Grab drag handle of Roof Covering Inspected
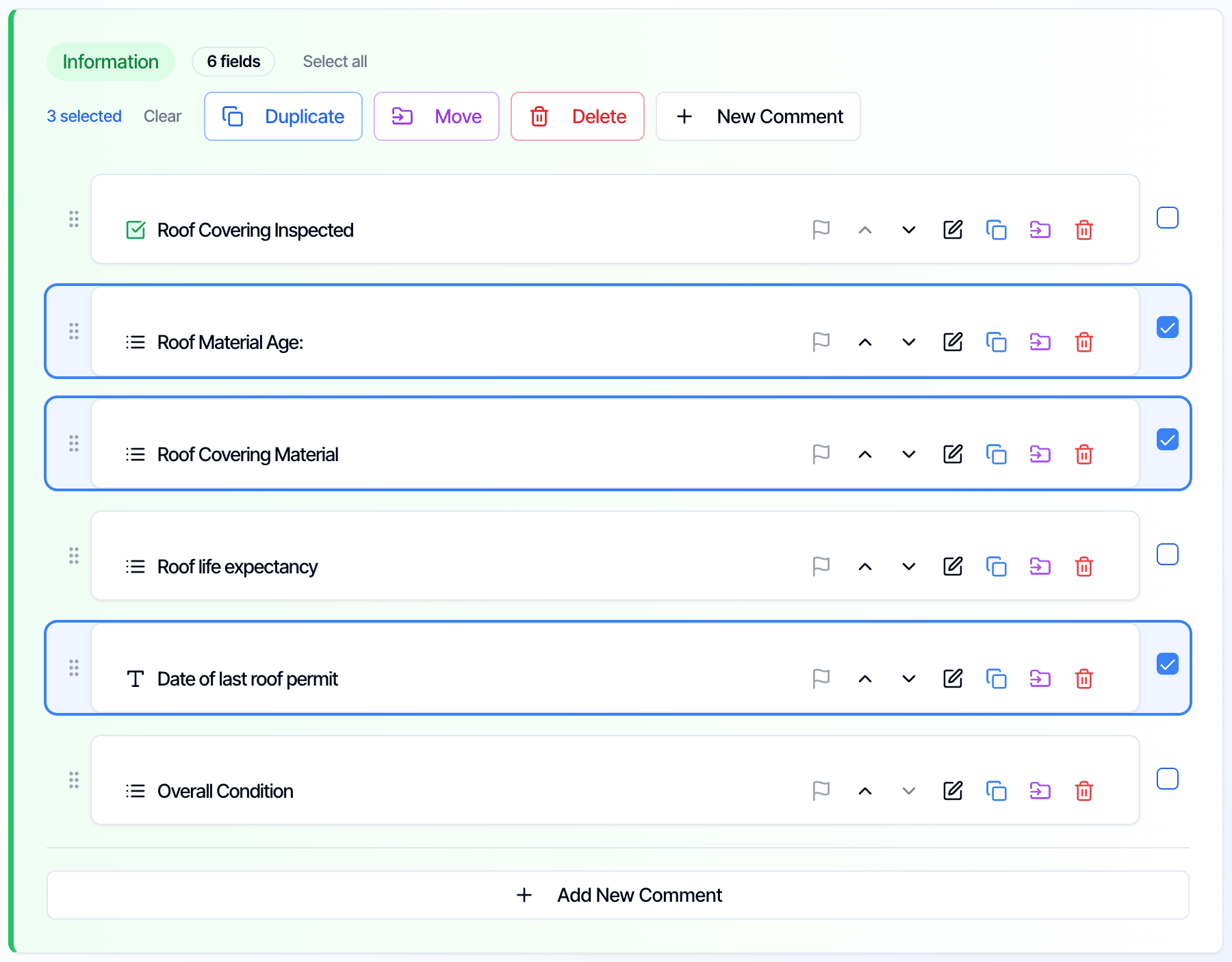 pos(74,219)
